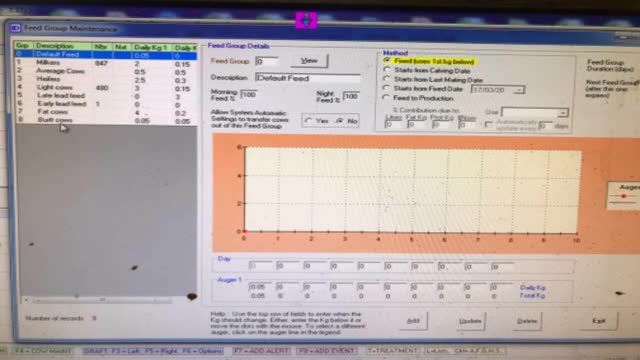Click the View button
The height and width of the screenshot is (360, 640).
coord(309,61)
